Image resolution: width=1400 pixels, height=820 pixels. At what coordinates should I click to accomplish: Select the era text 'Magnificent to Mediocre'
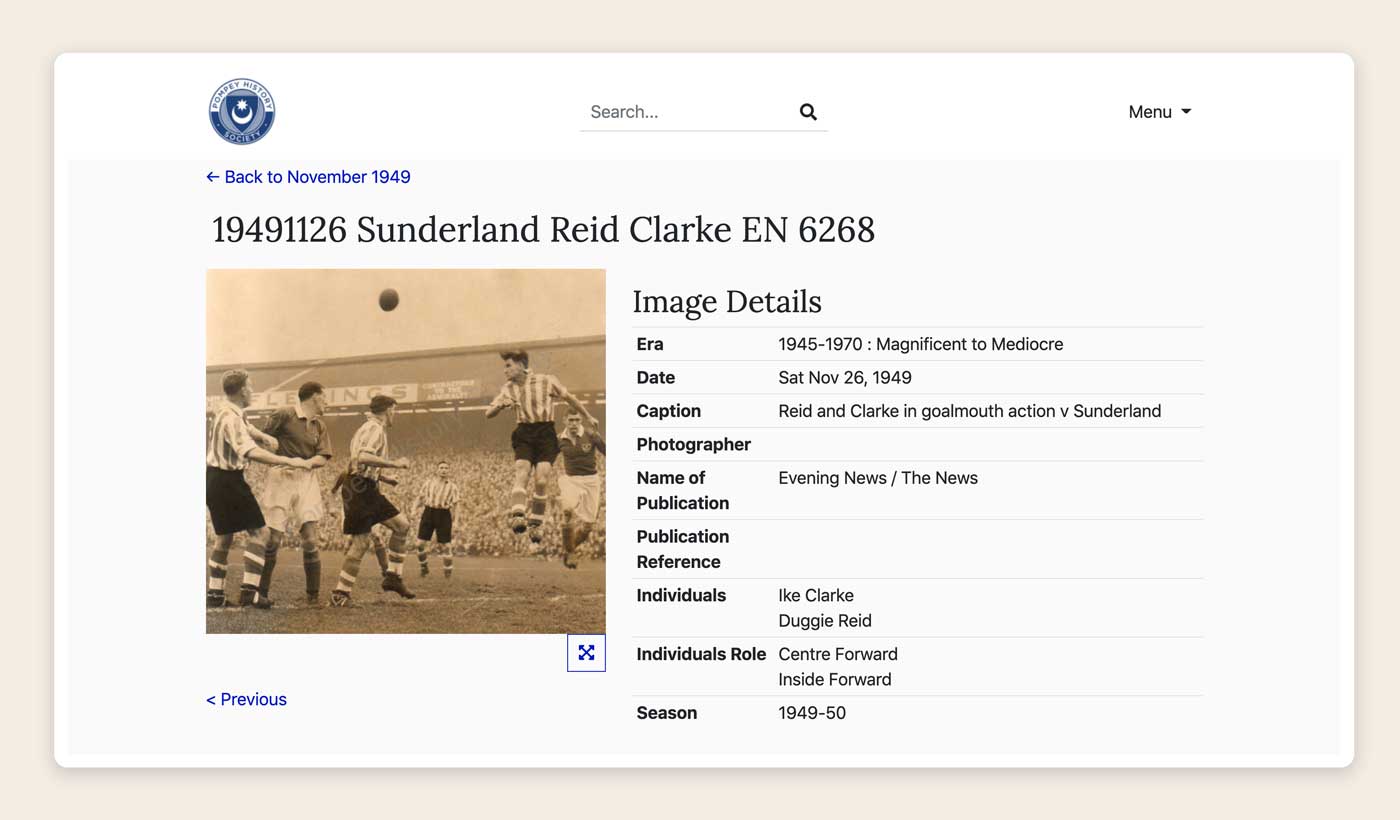pyautogui.click(x=969, y=344)
